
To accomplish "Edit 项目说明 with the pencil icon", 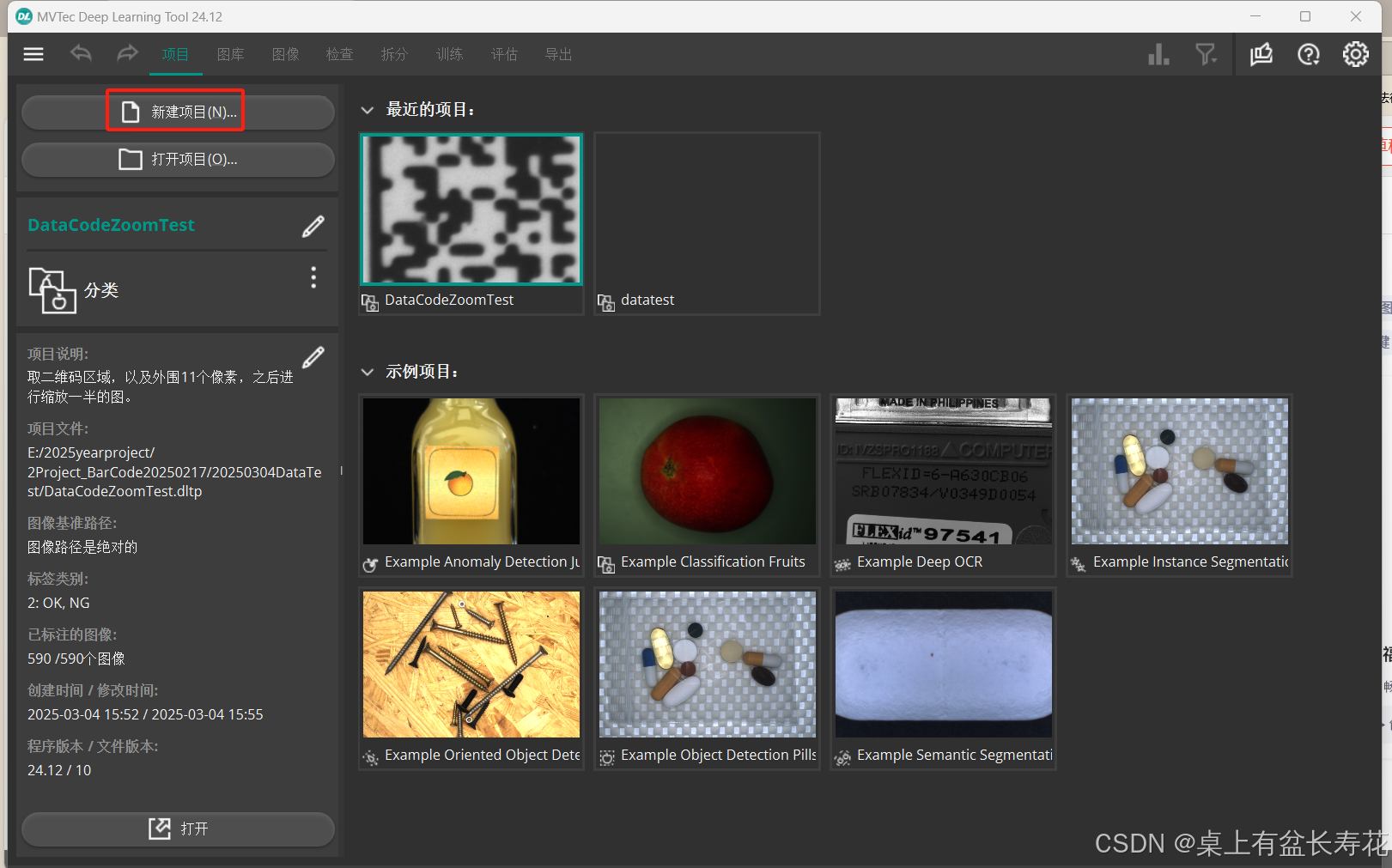I will click(x=313, y=356).
